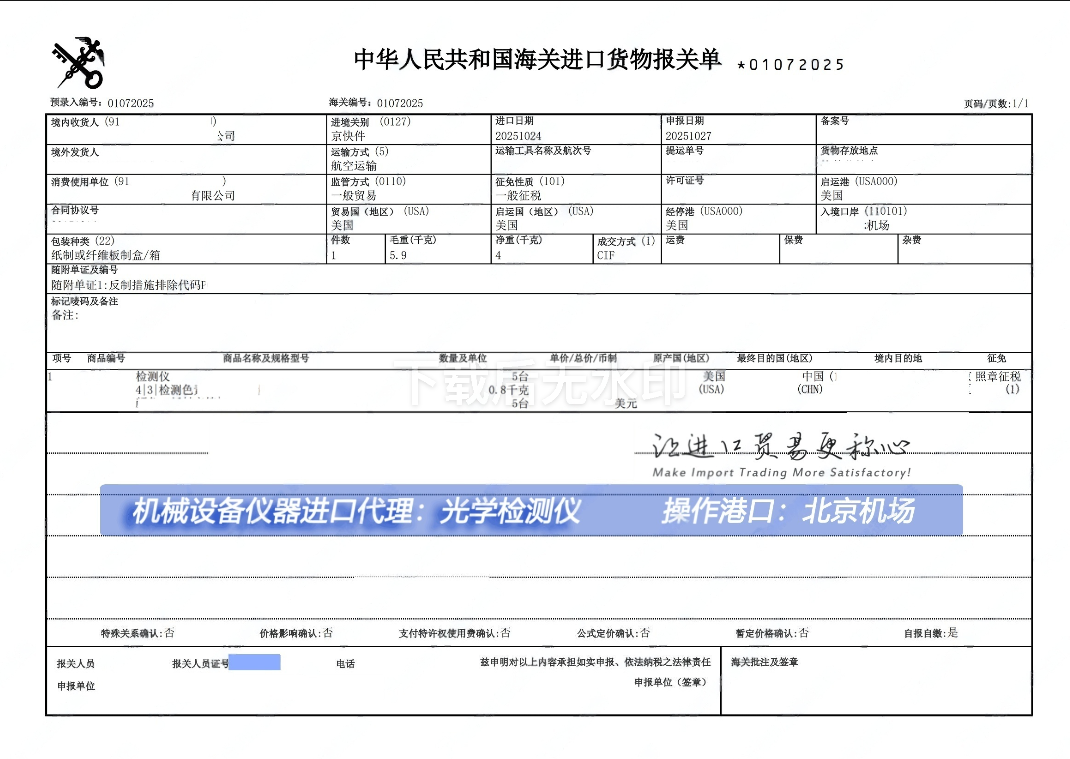Click the 包装种类 entry 纸制或纤维板制盒/箱

pos(105,255)
